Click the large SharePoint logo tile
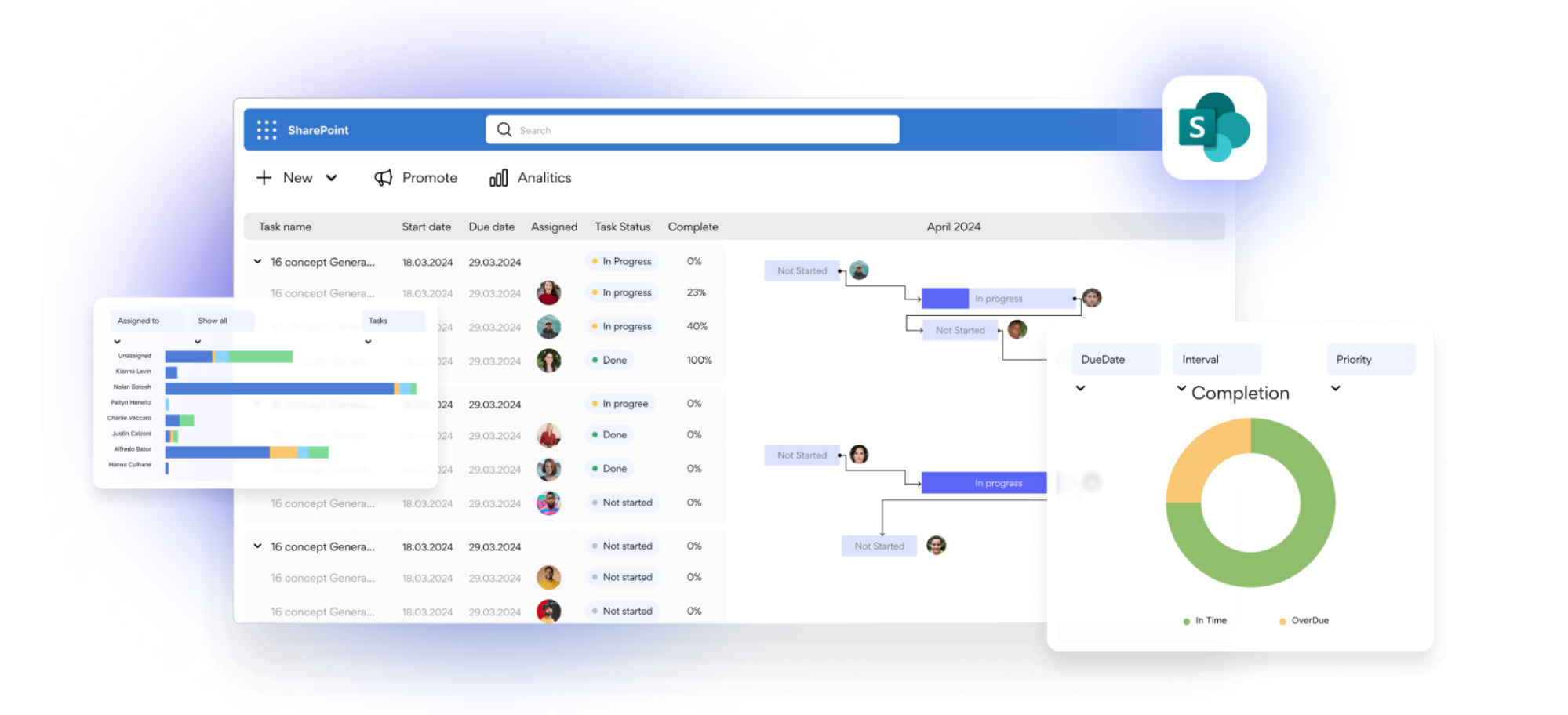The width and height of the screenshot is (1568, 715). [x=1214, y=128]
